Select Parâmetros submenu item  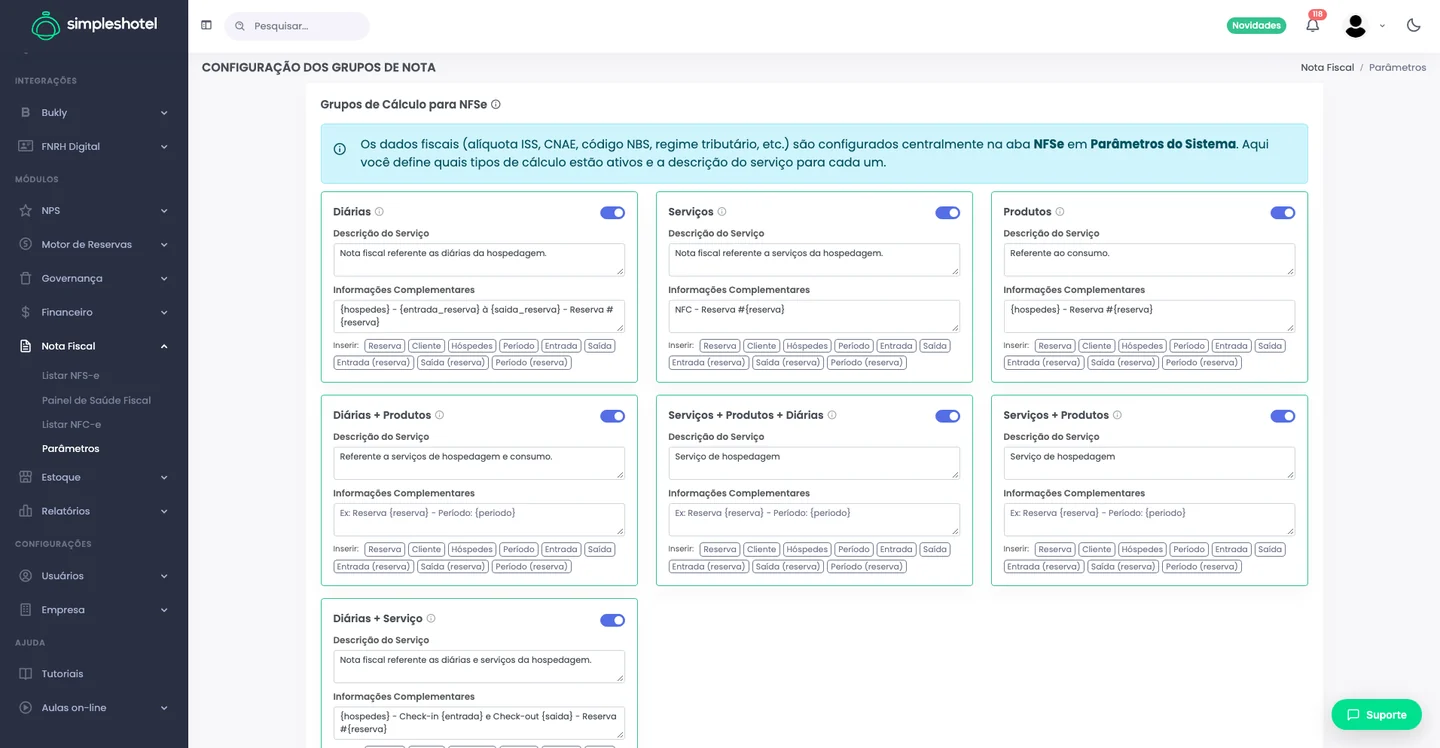tap(70, 449)
